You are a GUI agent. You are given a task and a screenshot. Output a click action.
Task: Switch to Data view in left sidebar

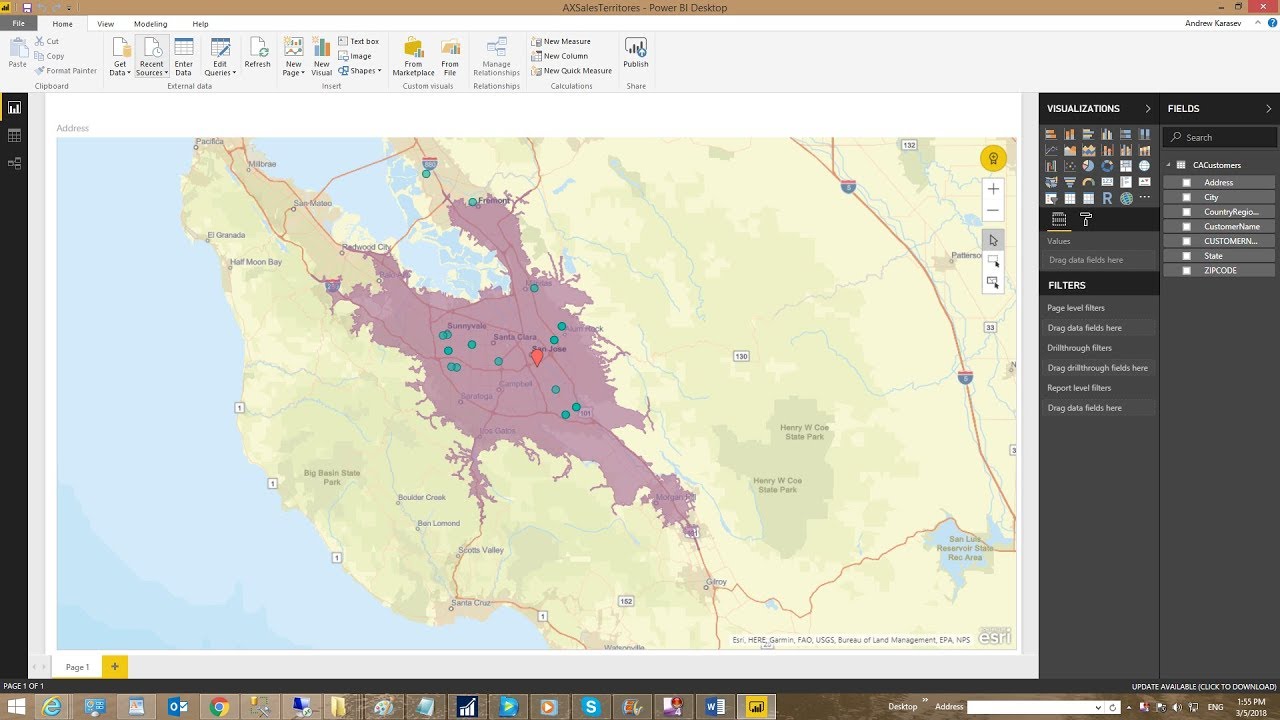14,135
